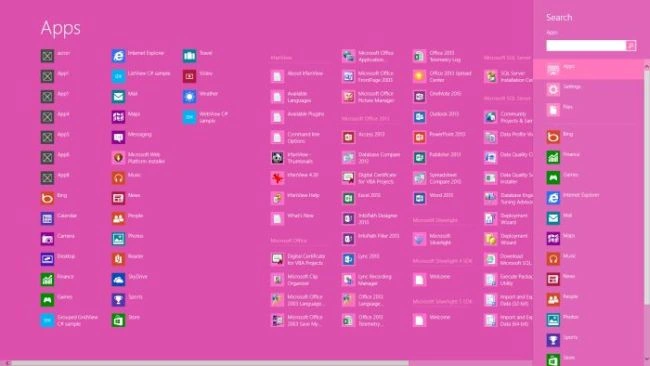Open the Video app
The width and height of the screenshot is (650, 366).
(x=198, y=76)
